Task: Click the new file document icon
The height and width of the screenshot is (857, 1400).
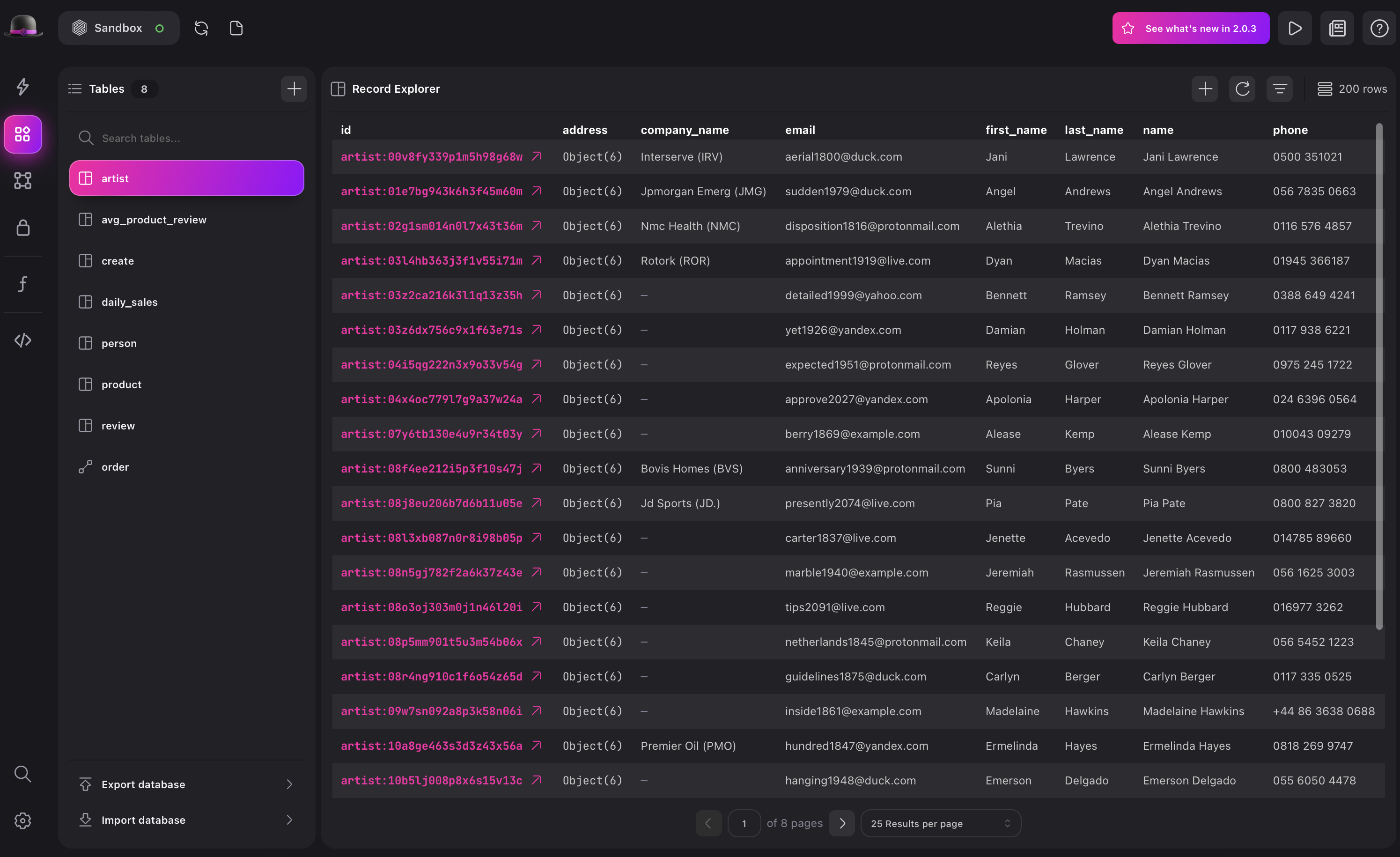Action: click(x=236, y=28)
